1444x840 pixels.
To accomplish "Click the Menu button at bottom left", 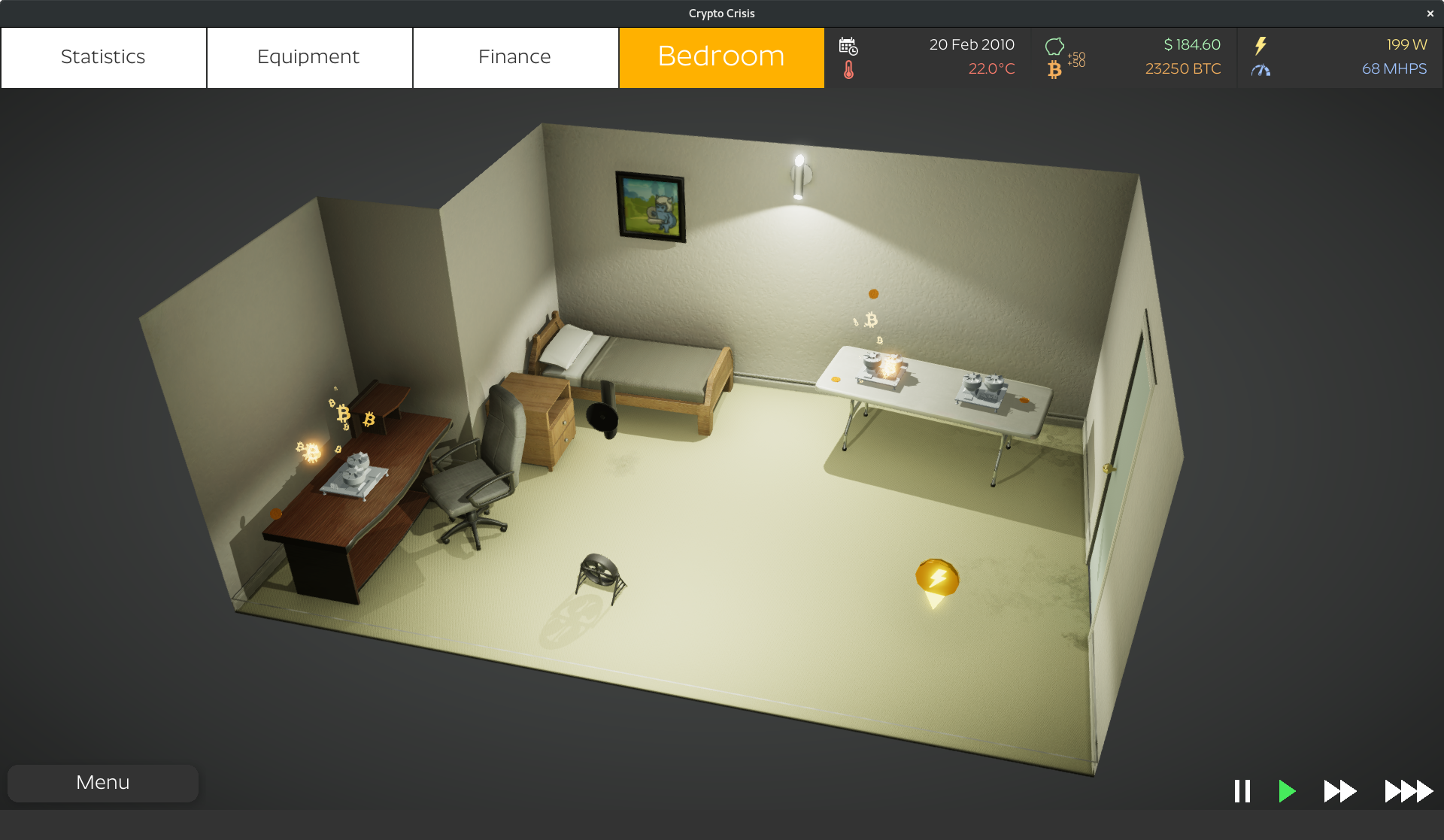I will [103, 781].
